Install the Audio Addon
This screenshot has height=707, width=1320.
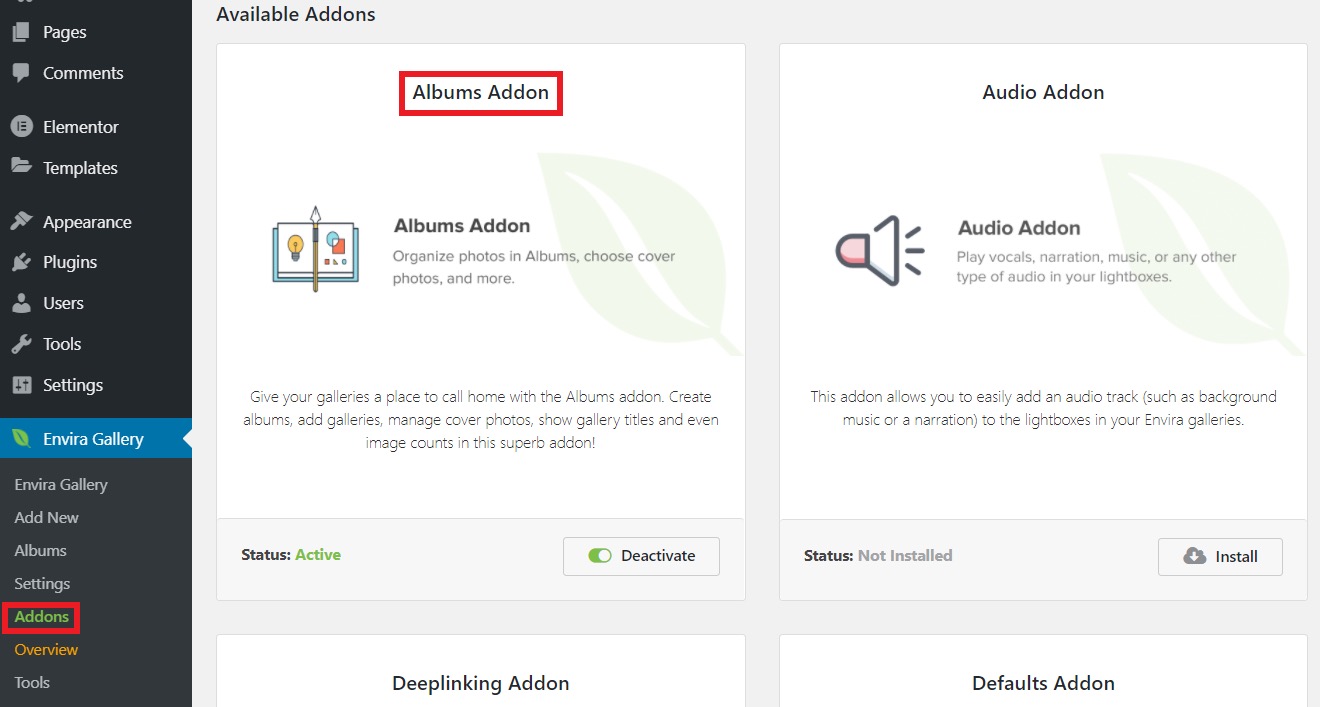tap(1220, 557)
